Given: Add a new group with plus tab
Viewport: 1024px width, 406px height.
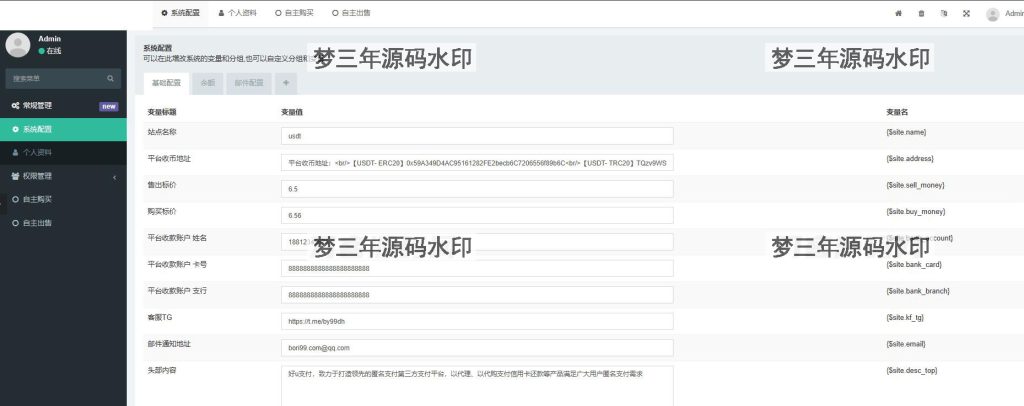Looking at the screenshot, I should [286, 84].
